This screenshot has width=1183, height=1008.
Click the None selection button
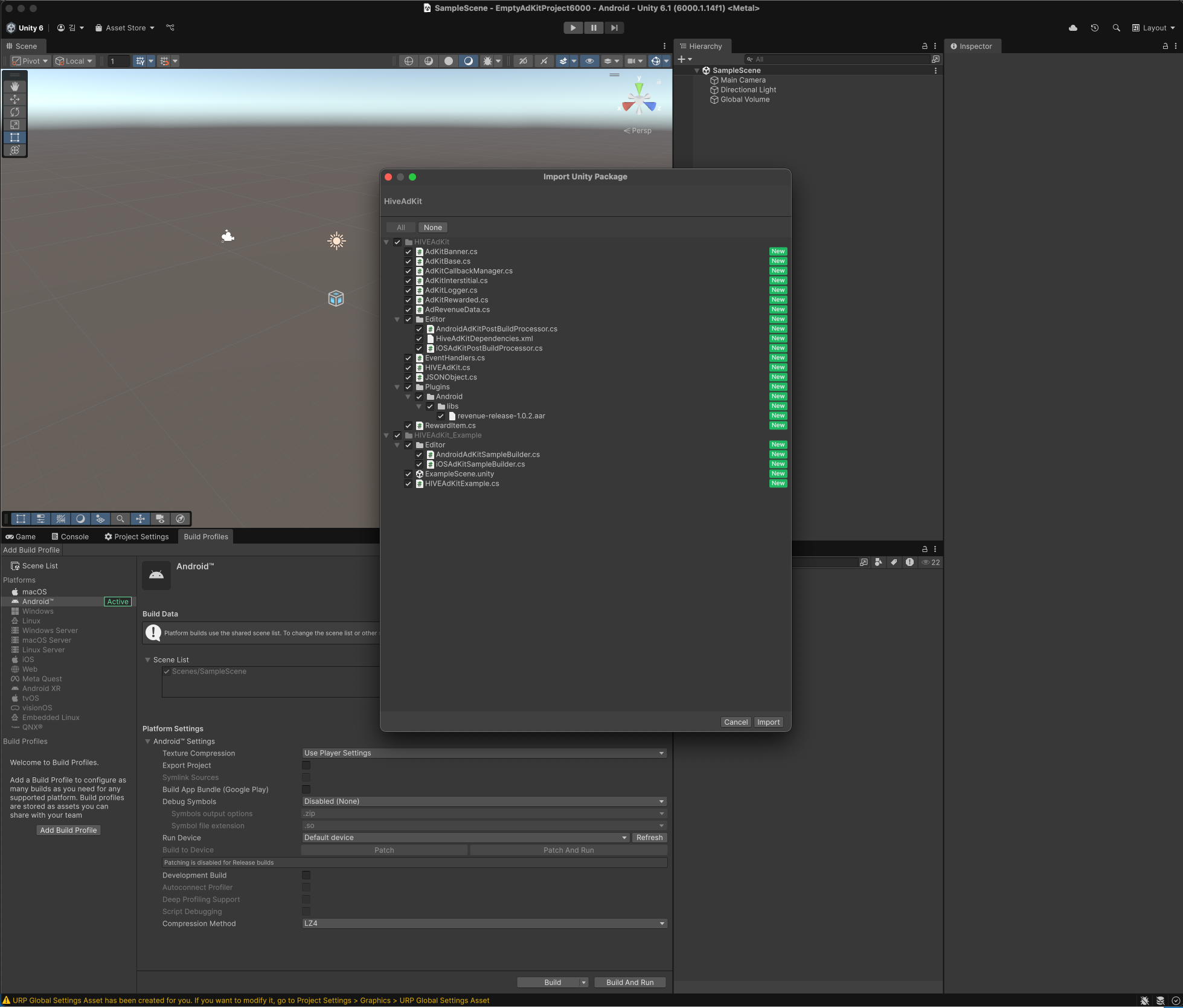tap(432, 228)
